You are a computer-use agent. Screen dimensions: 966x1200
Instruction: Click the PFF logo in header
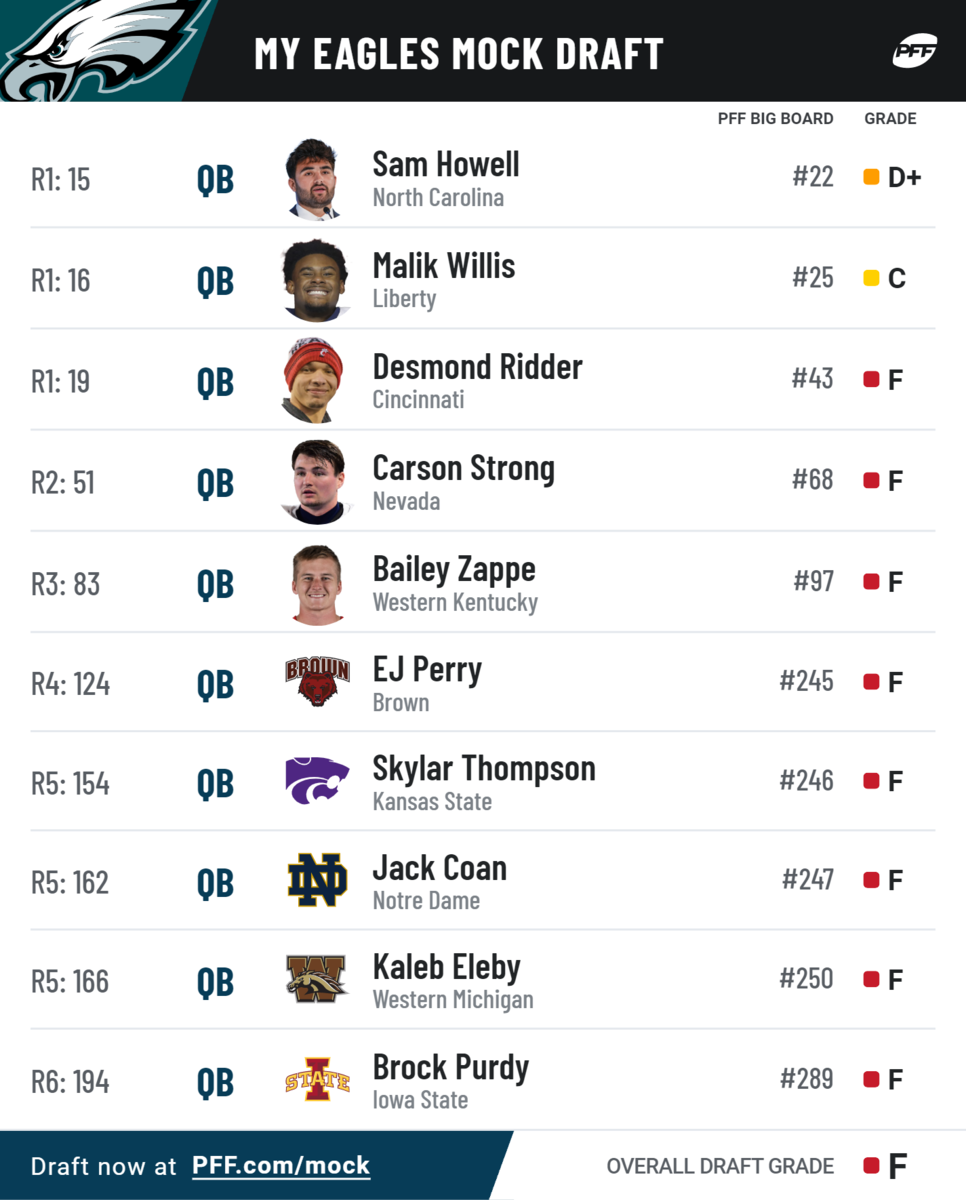[914, 50]
